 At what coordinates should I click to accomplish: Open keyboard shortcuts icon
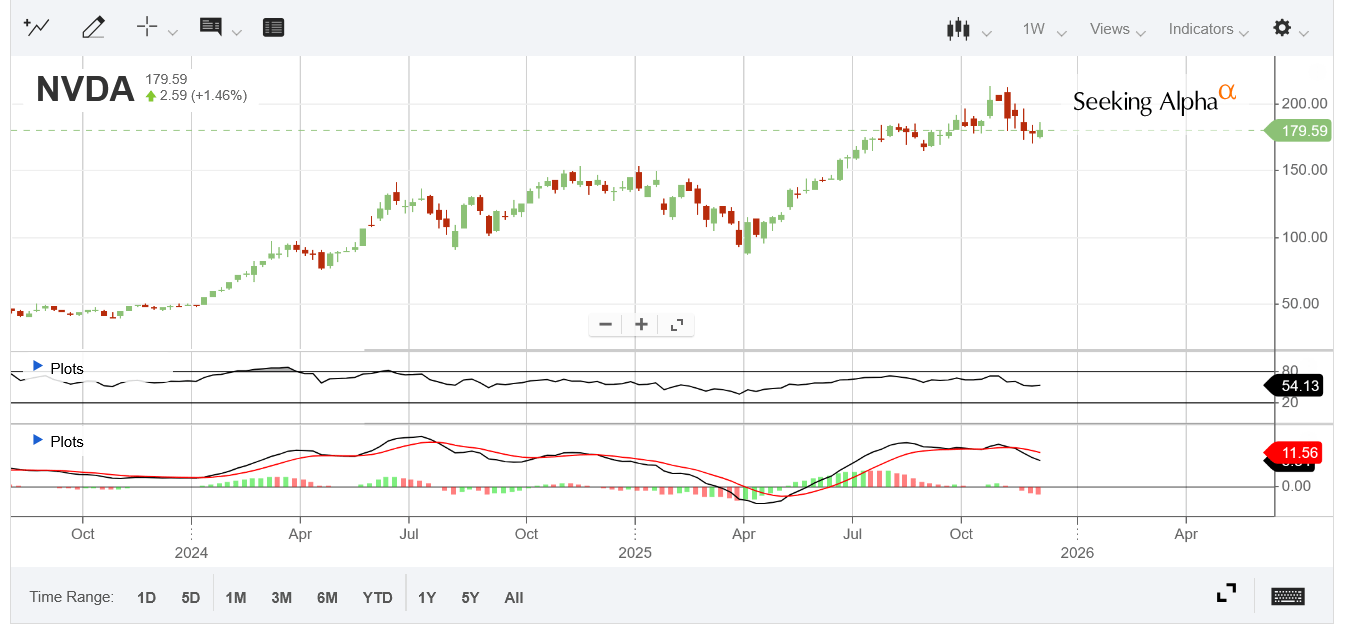[1288, 596]
